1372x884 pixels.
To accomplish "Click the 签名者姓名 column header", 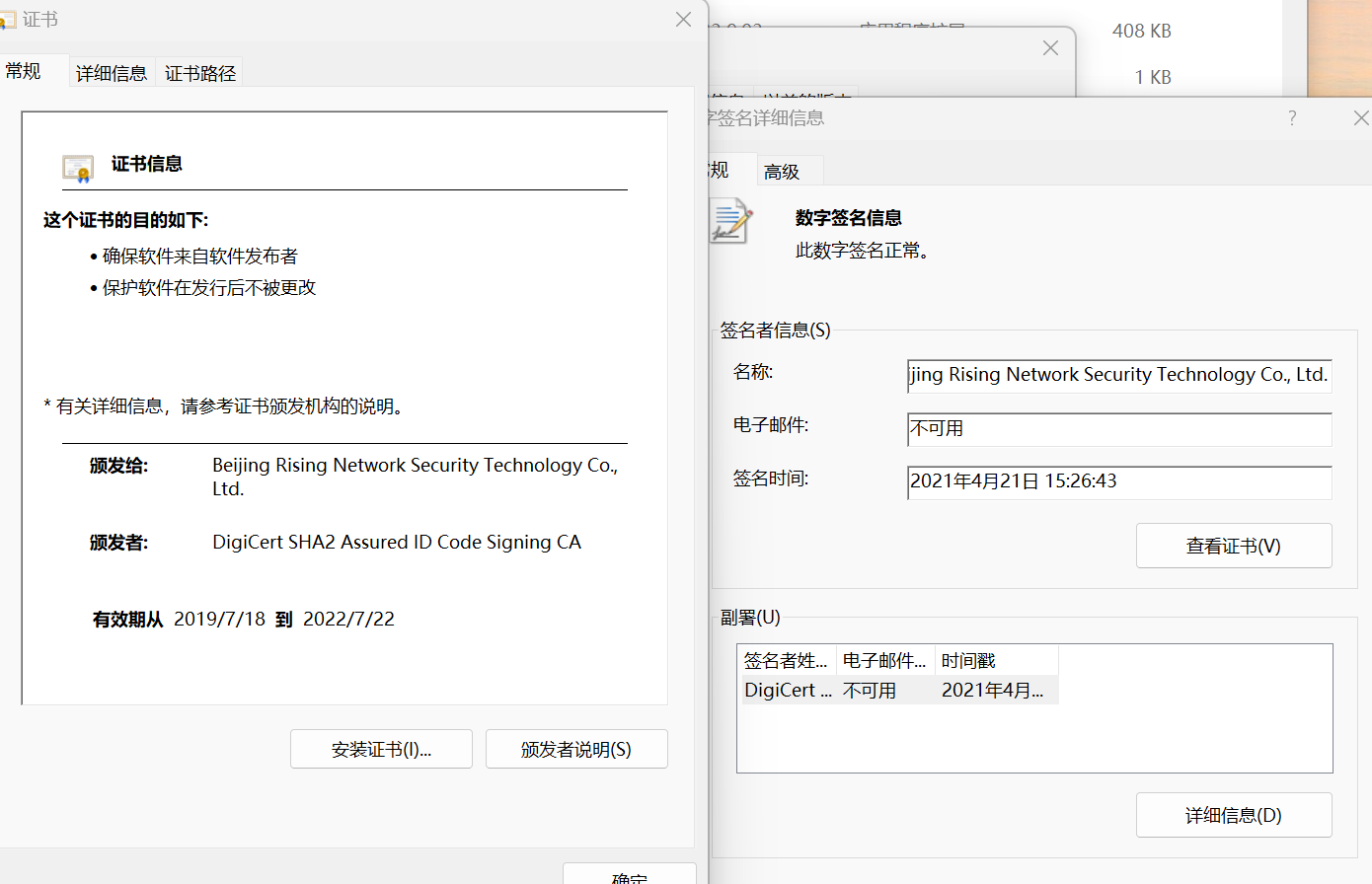I will coord(787,661).
